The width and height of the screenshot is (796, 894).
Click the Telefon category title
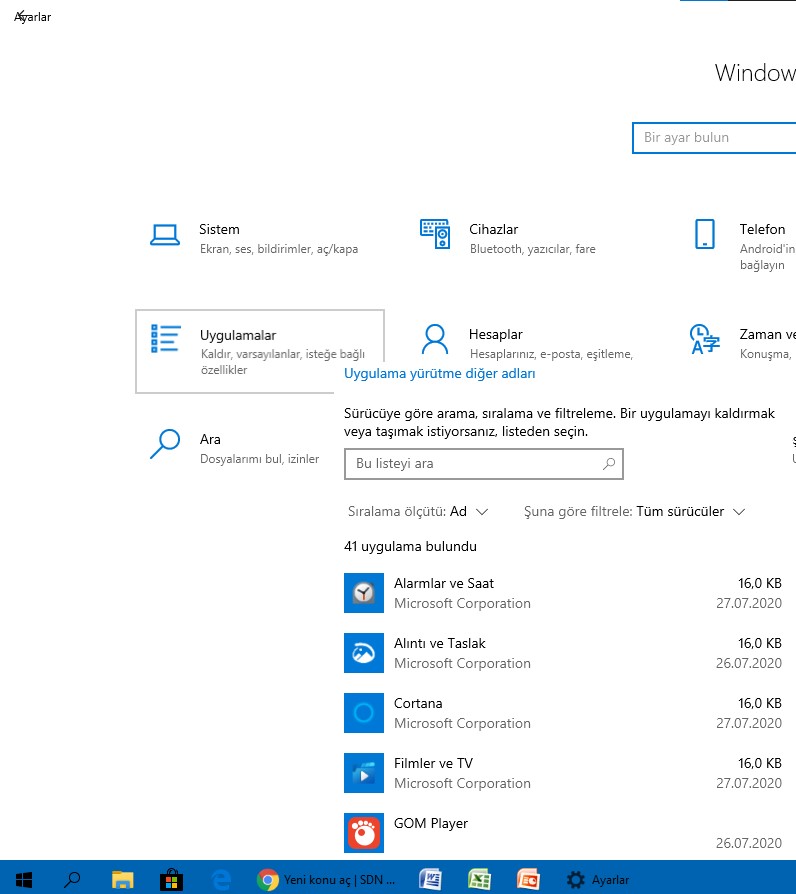pyautogui.click(x=762, y=229)
